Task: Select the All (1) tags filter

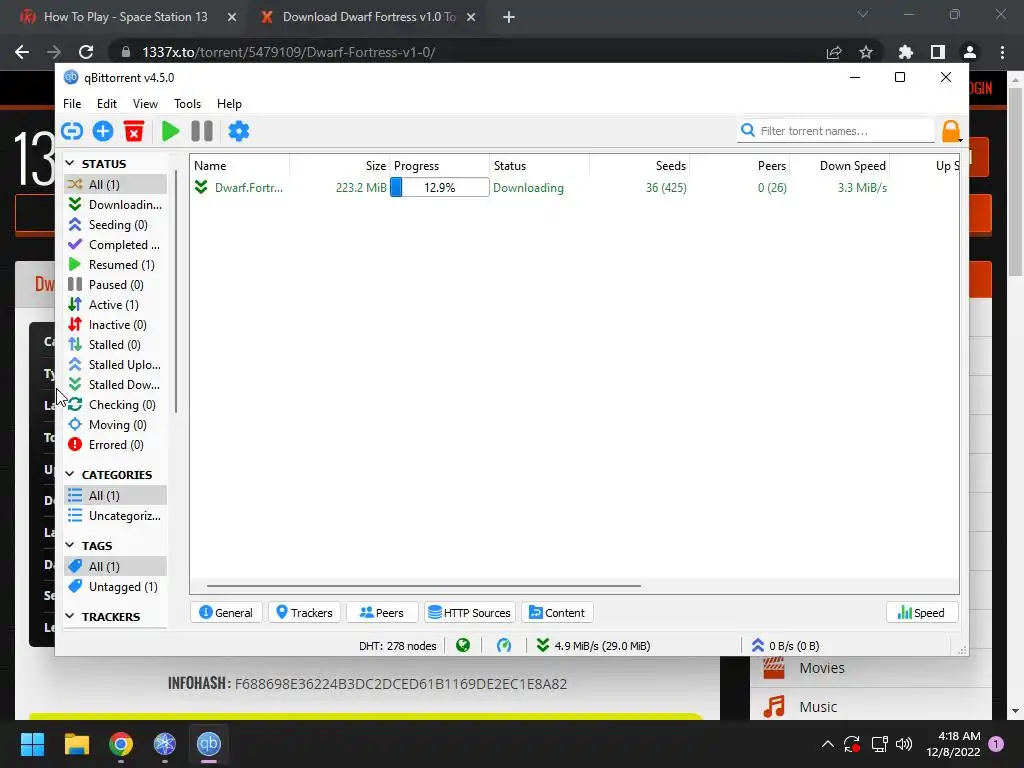Action: point(116,566)
